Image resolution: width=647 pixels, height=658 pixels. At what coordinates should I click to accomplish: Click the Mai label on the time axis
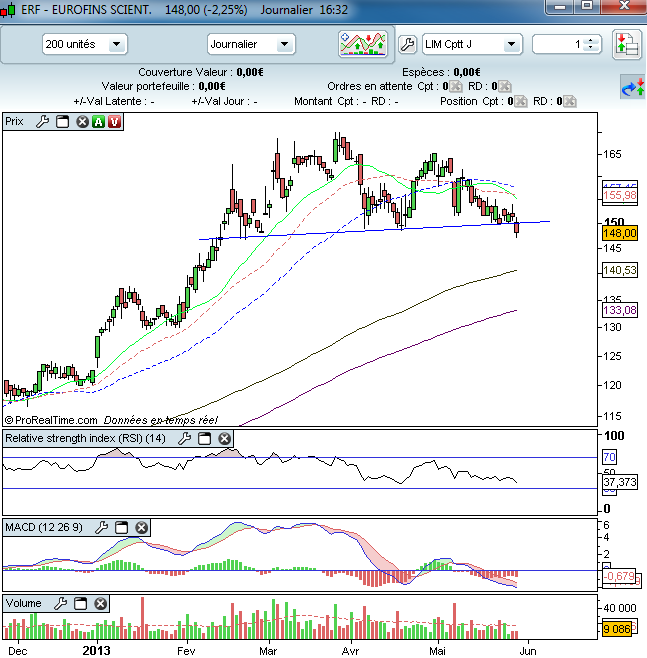[437, 651]
